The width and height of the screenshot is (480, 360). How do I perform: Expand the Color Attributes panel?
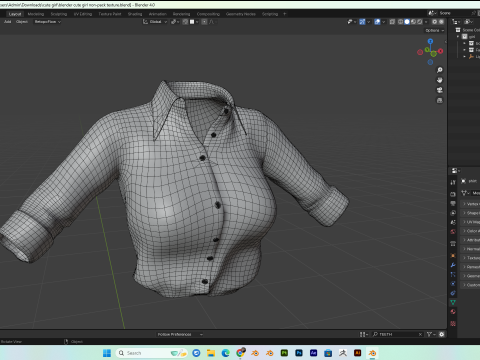coord(471,231)
